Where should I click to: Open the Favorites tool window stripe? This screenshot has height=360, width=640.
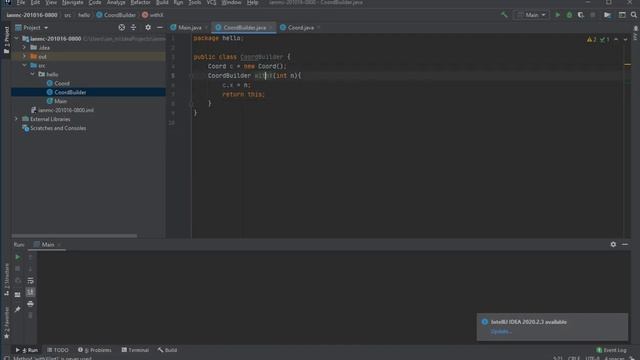pos(7,322)
